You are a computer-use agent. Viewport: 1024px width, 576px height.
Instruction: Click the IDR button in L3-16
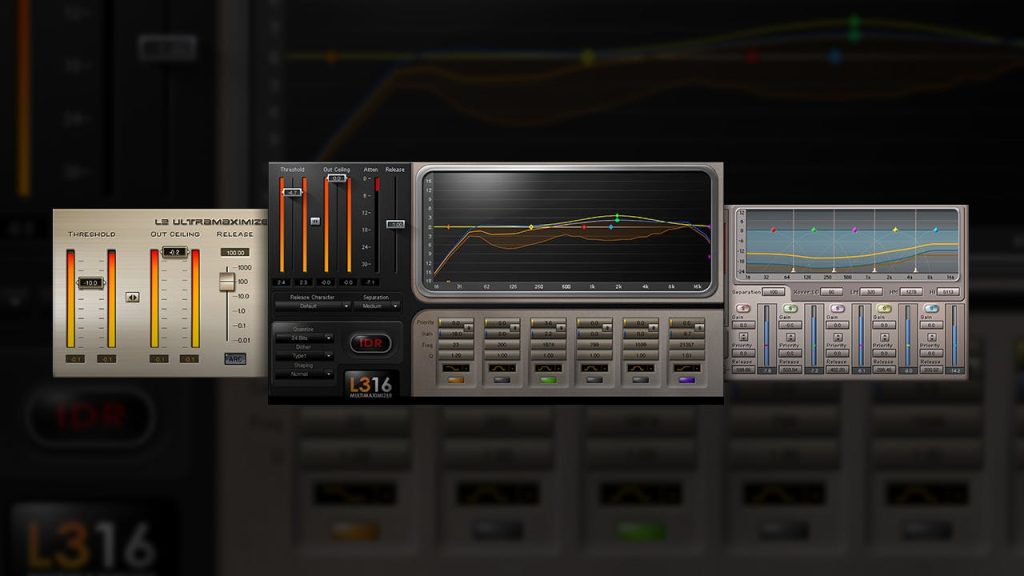[369, 343]
